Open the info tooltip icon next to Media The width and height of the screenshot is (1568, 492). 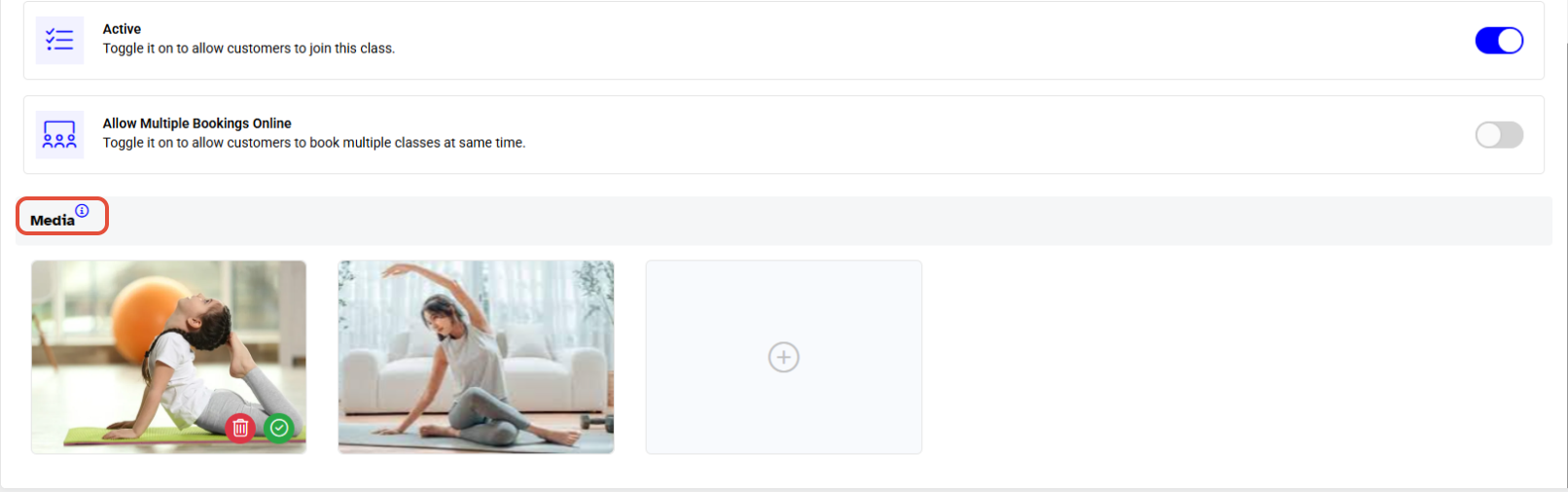(x=82, y=210)
